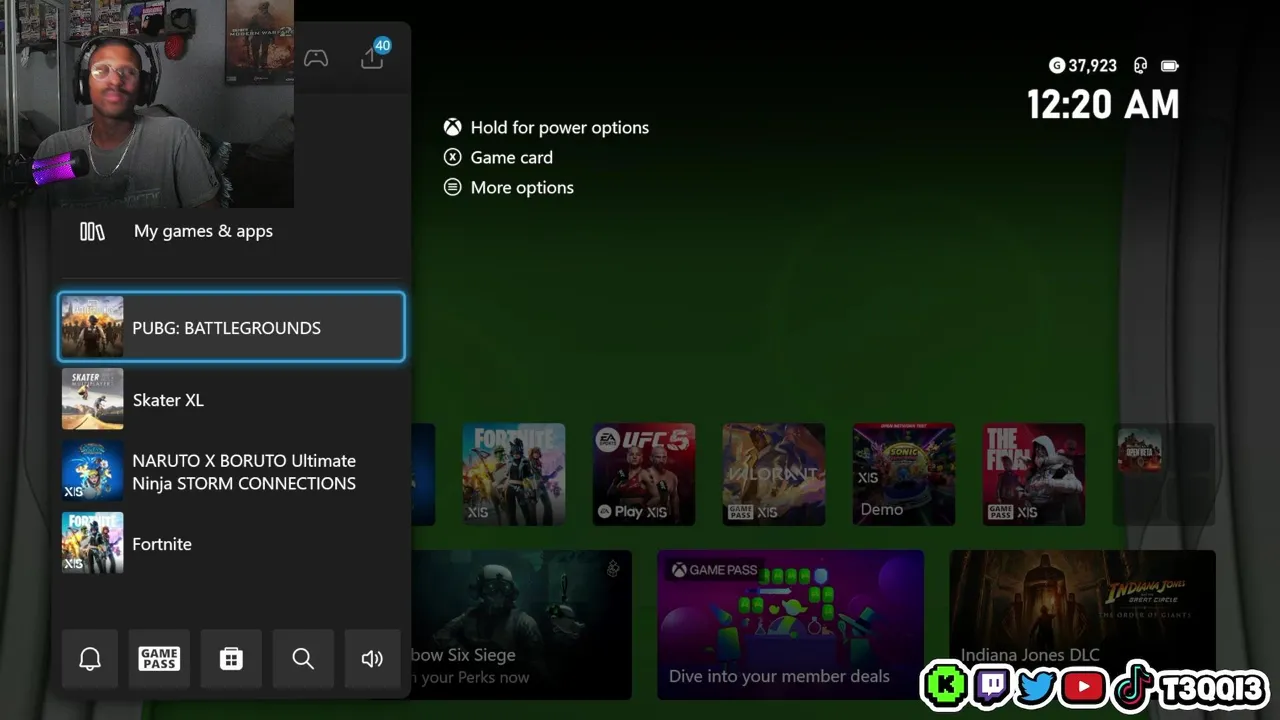Click the YouTube logo in overlay
The height and width of the screenshot is (720, 1280).
(x=1083, y=687)
